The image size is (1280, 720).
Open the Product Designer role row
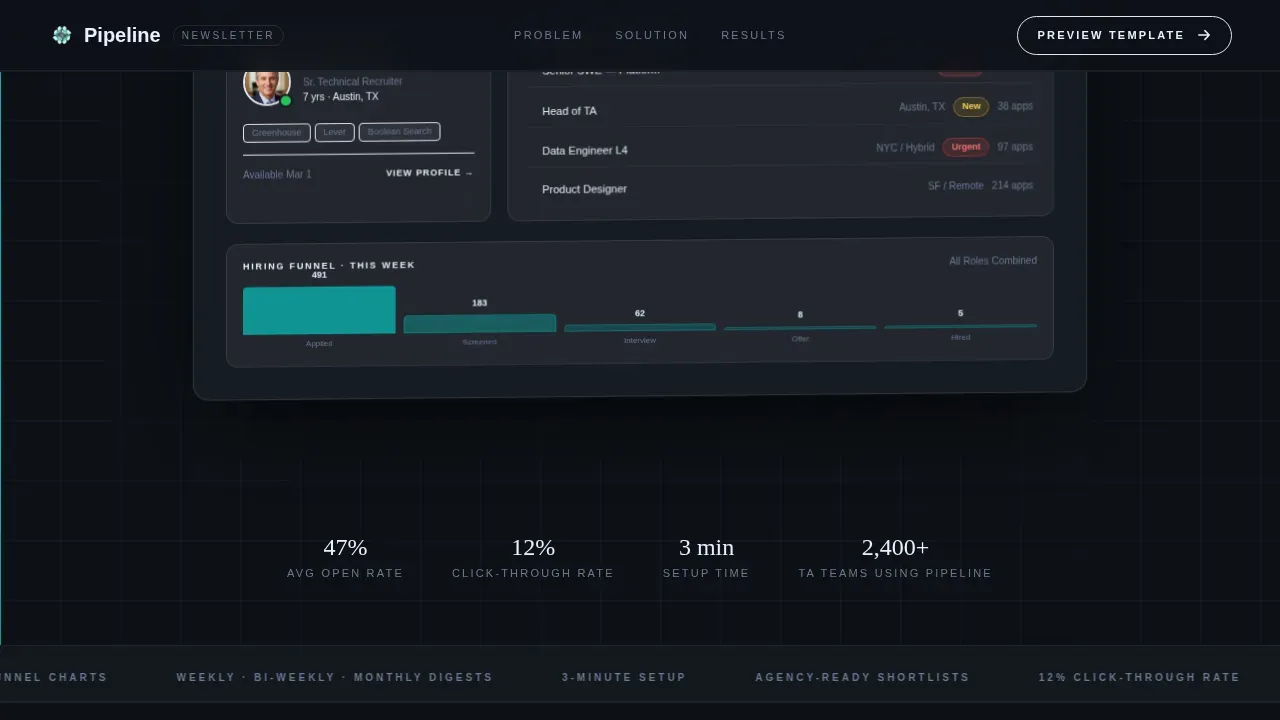click(x=787, y=187)
